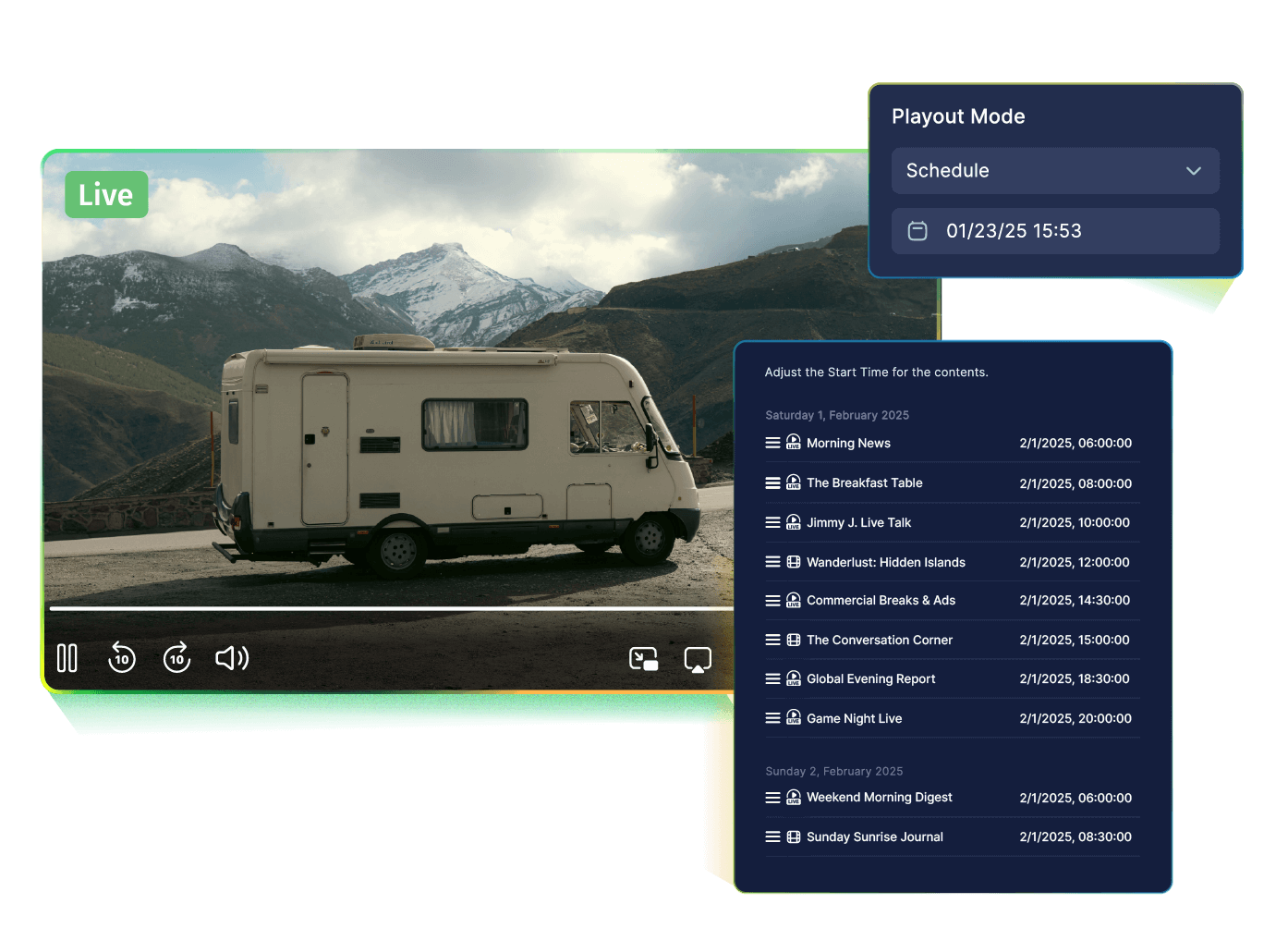Click the film icon beside Wanderlust: Hidden Islands
Screen dimensions: 1288x928
pos(794,561)
